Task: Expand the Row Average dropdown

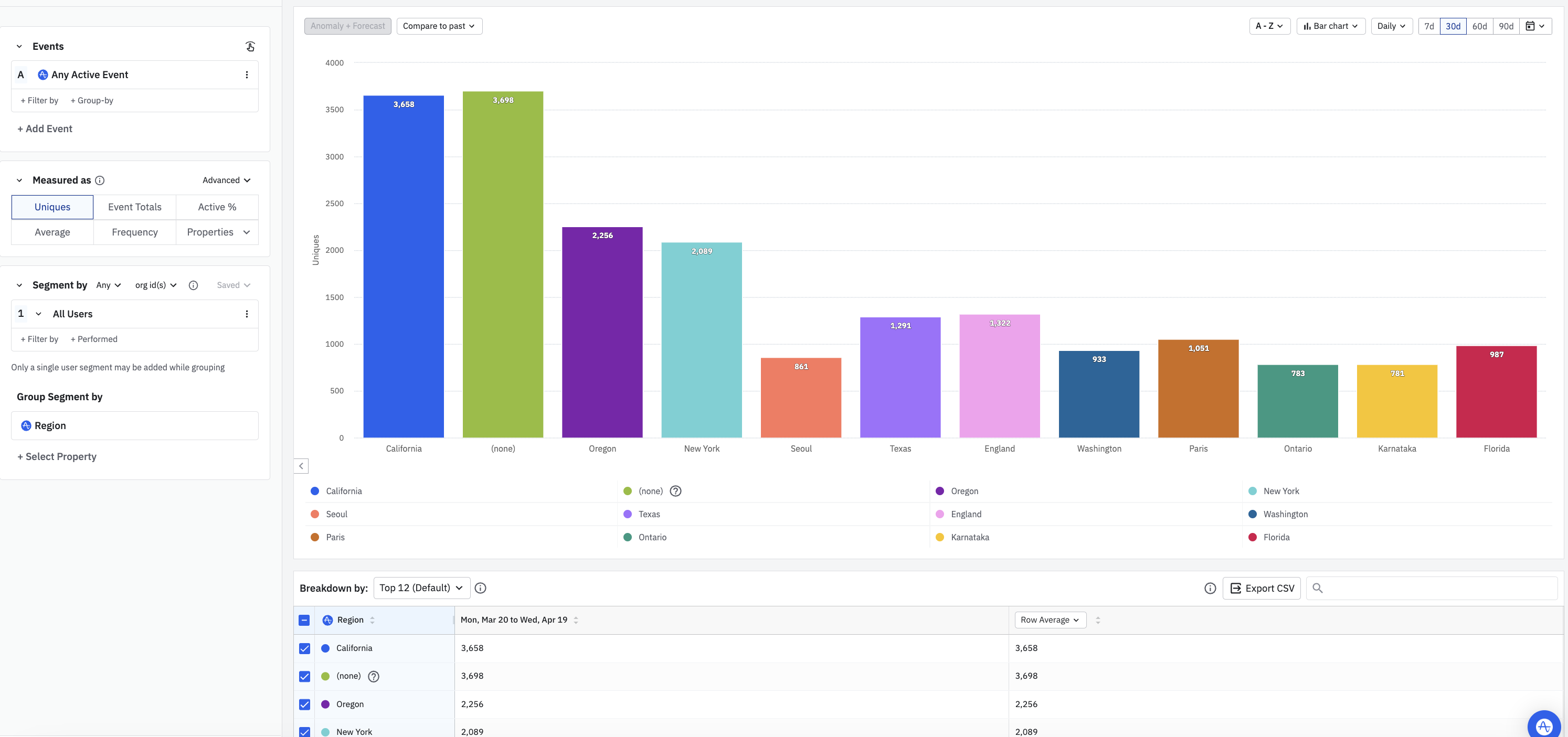Action: pos(1050,620)
